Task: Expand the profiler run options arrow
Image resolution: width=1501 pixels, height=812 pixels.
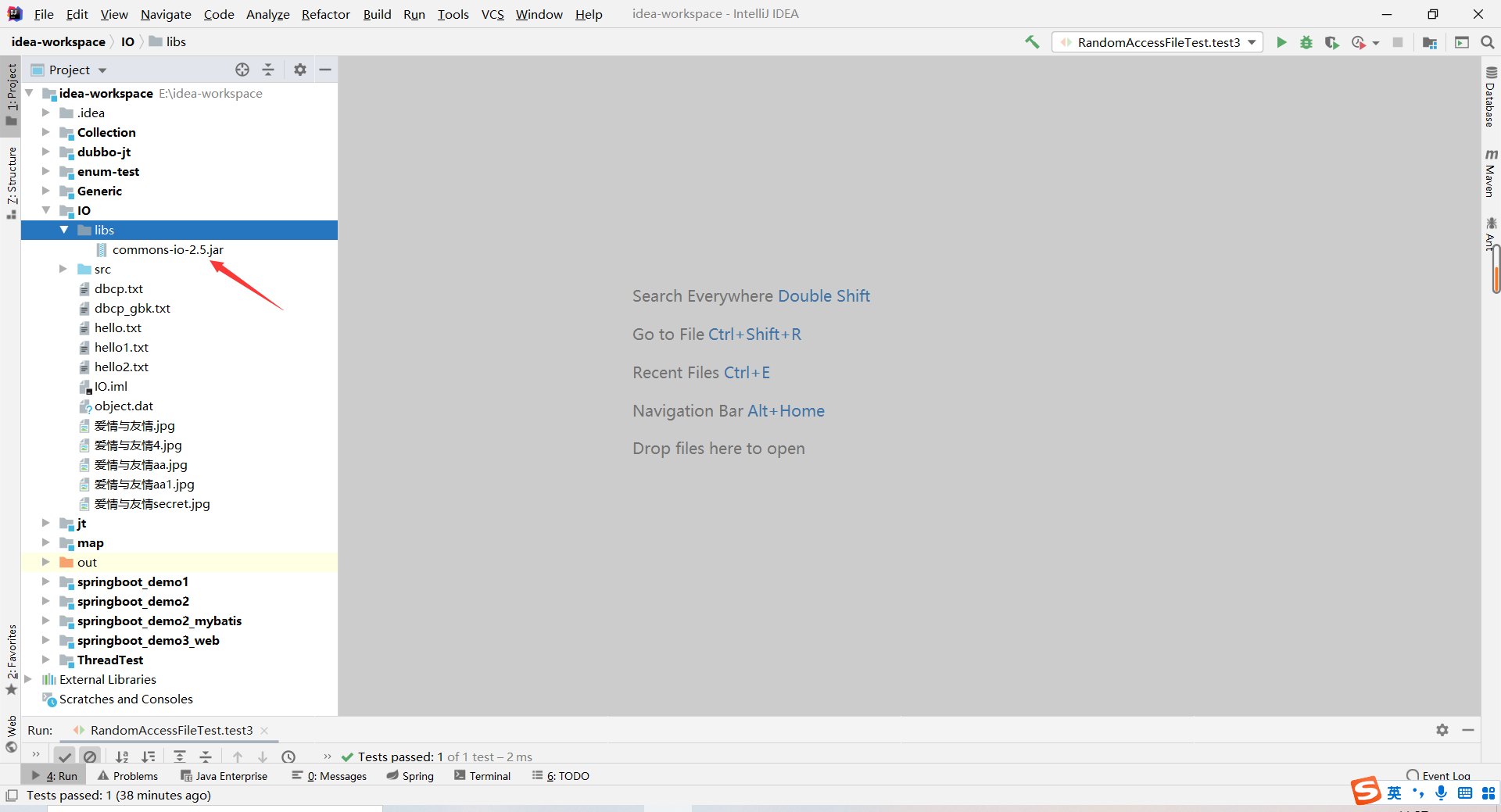Action: [1376, 43]
